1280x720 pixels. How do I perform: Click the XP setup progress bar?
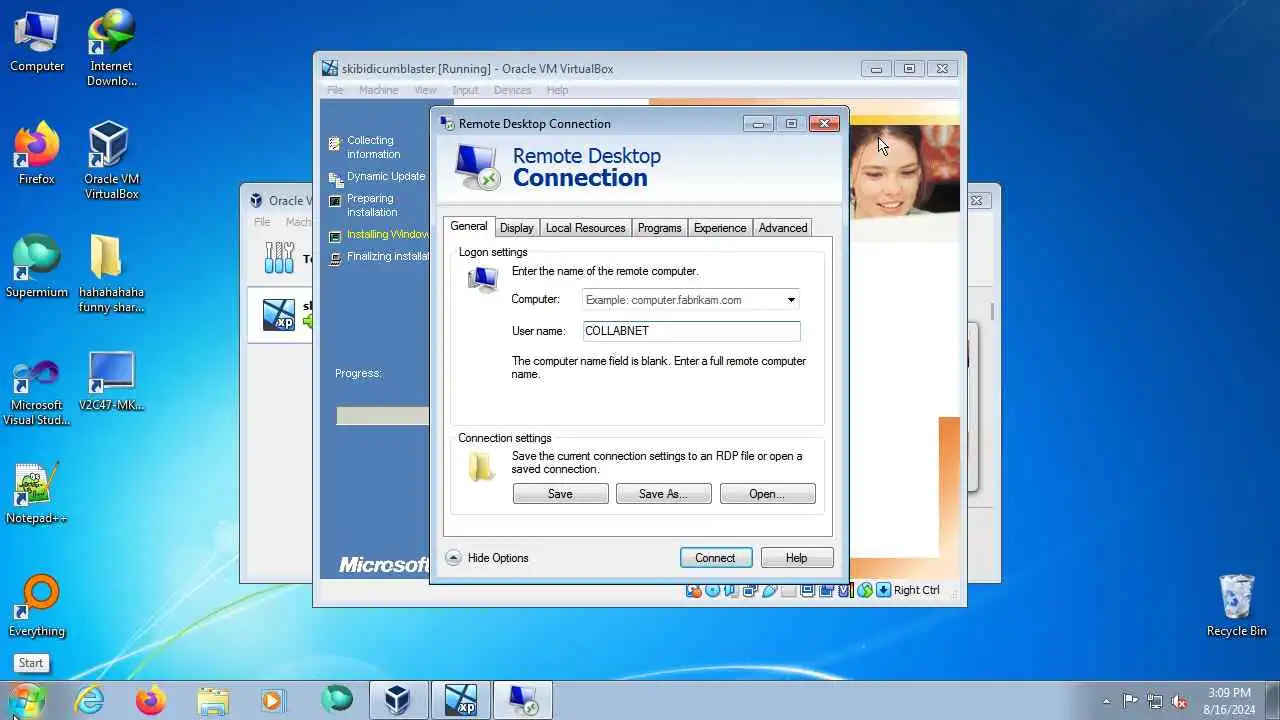[x=382, y=416]
